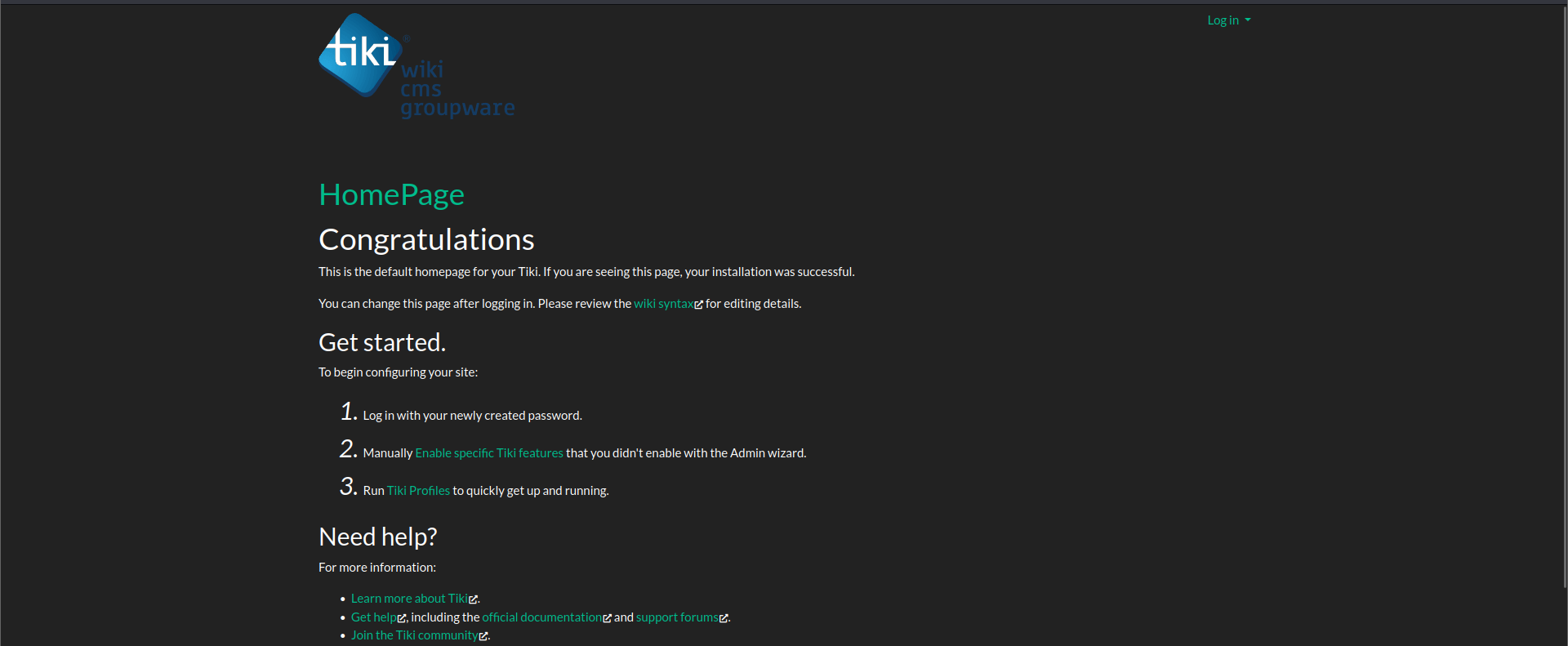Click the external-link icon after official documentation

click(x=607, y=618)
